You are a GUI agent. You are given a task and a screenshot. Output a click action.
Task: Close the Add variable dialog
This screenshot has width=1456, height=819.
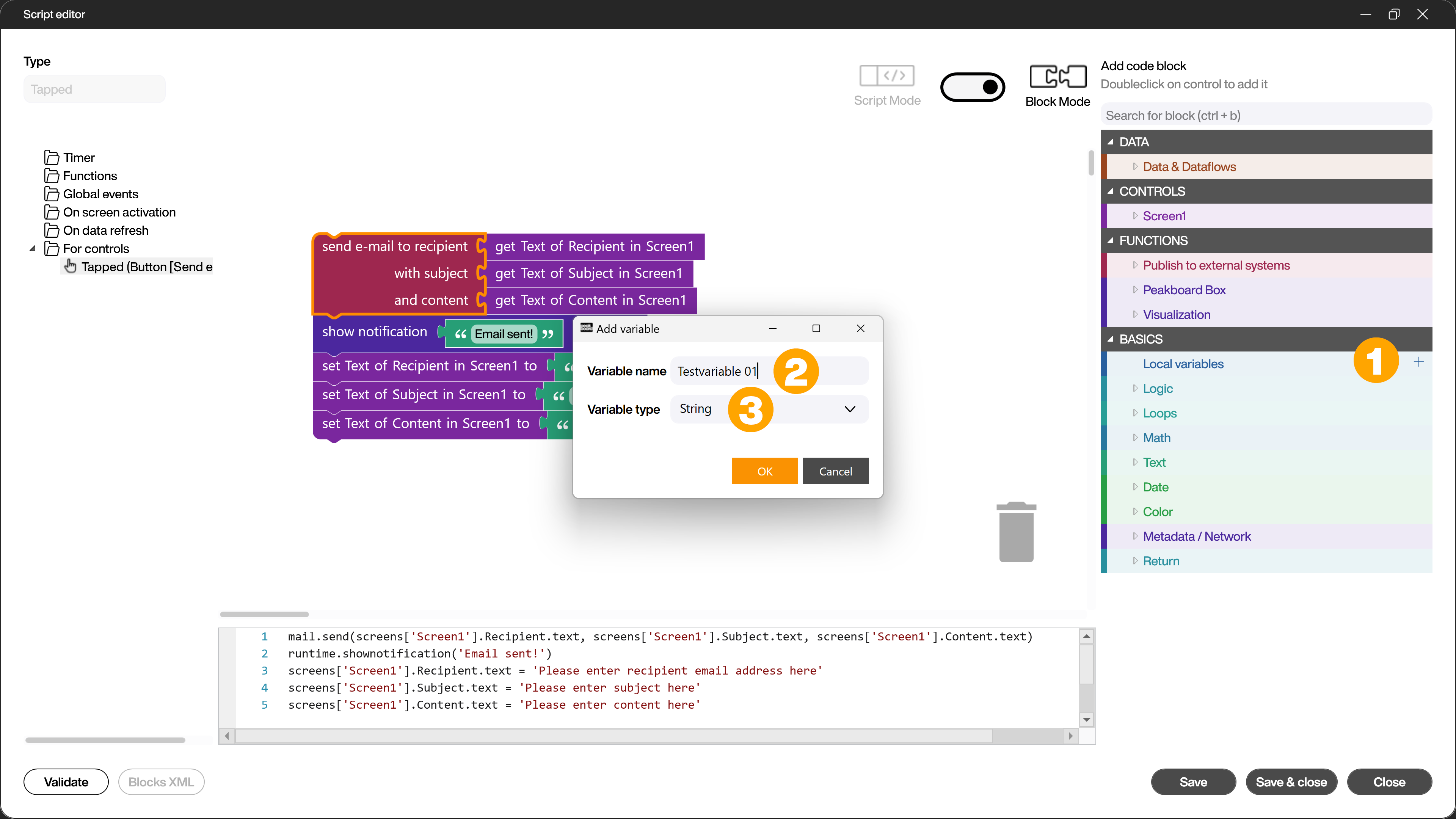pyautogui.click(x=860, y=328)
